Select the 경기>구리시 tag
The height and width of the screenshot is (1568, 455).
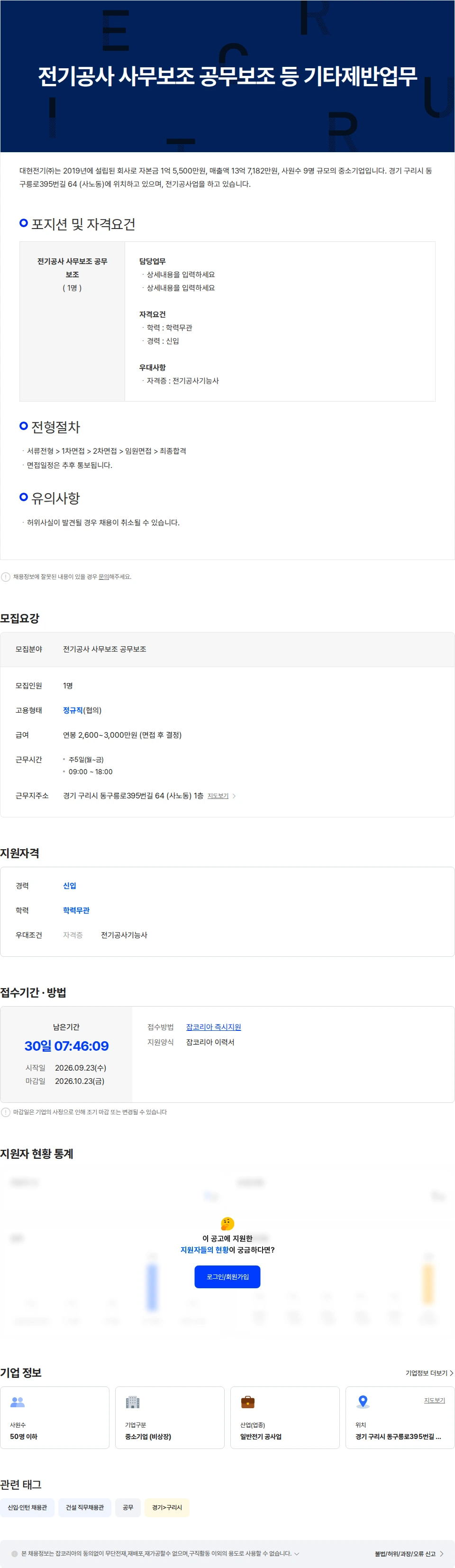[x=167, y=1507]
